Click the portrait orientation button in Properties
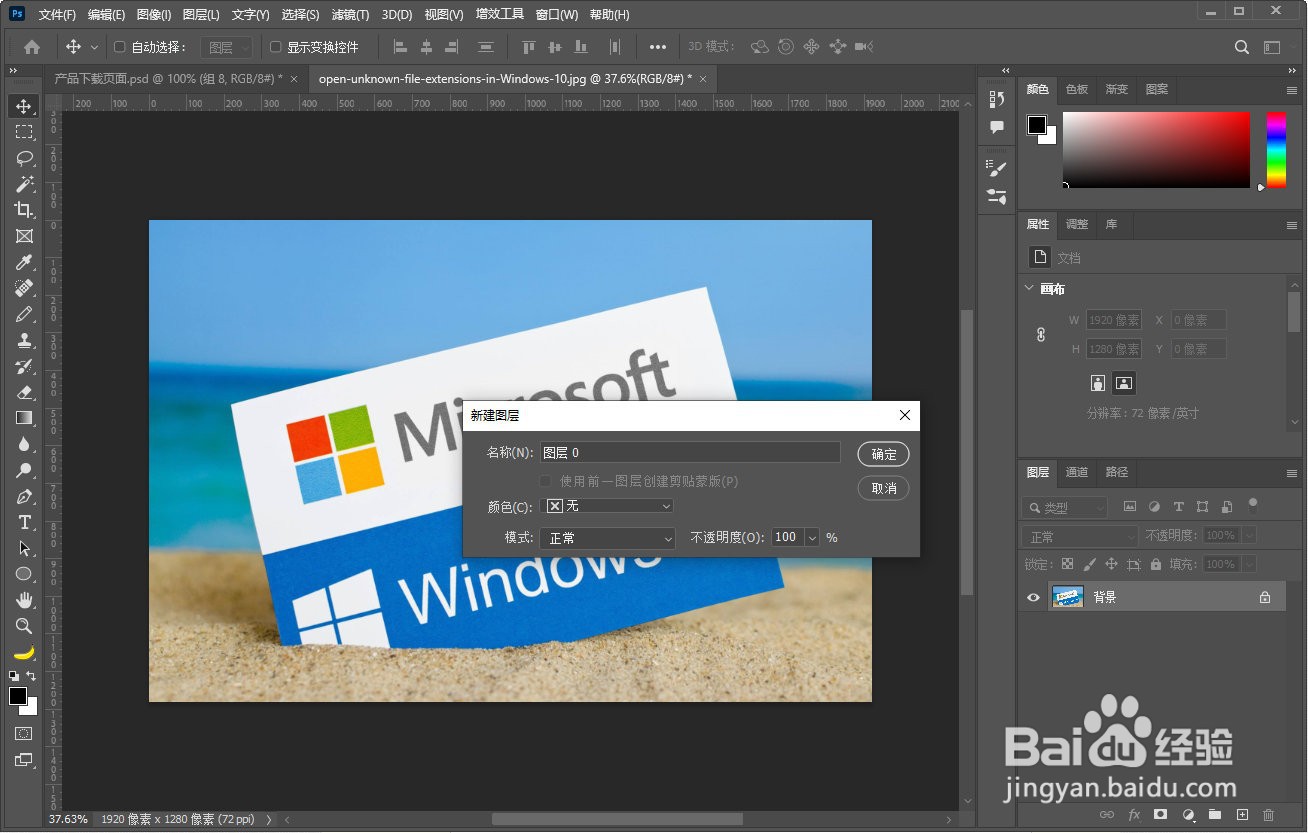This screenshot has height=833, width=1308. pos(1098,383)
